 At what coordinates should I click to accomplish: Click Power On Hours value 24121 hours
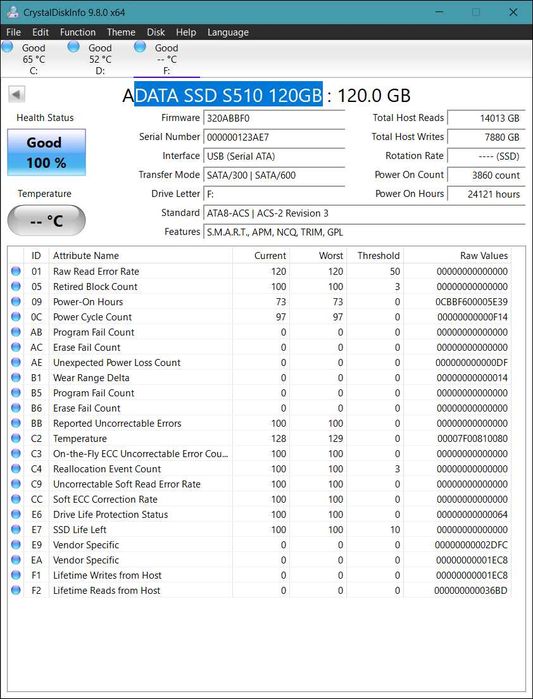pyautogui.click(x=486, y=194)
